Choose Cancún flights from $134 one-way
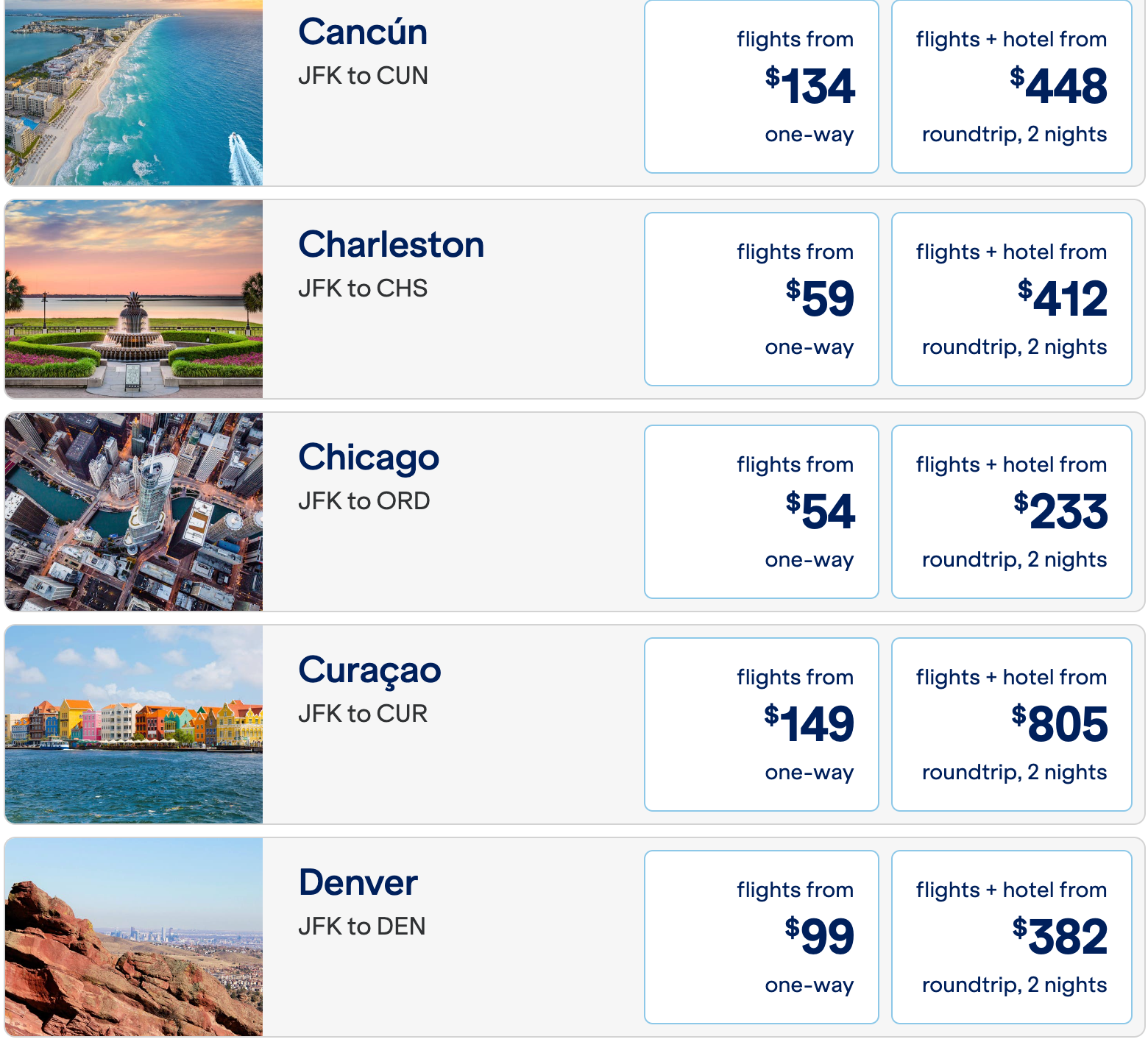 [761, 87]
